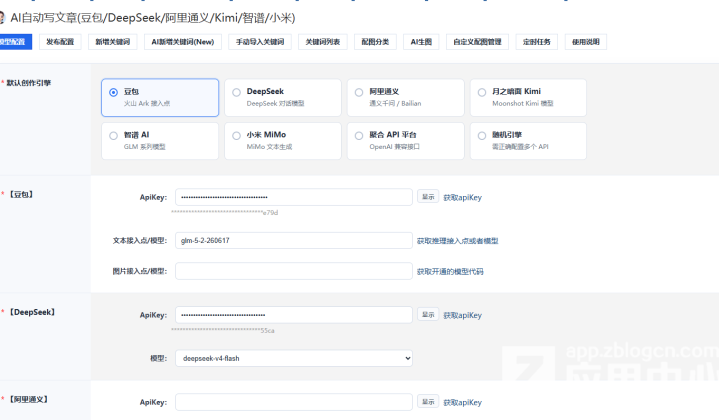The width and height of the screenshot is (719, 420).
Task: Show the 豆包 ApiKey with 显示 button
Action: coord(428,197)
